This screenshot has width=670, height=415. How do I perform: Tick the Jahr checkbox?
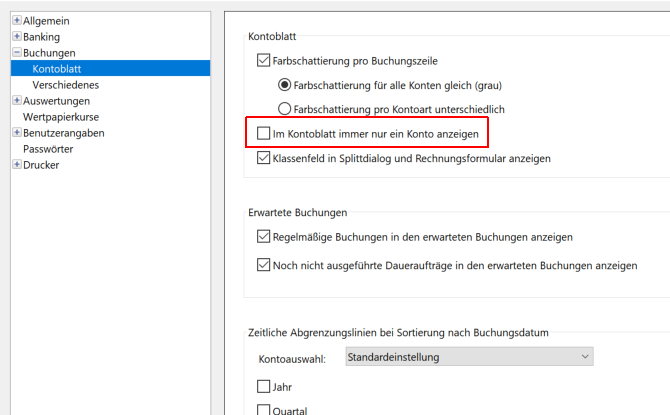[x=263, y=386]
